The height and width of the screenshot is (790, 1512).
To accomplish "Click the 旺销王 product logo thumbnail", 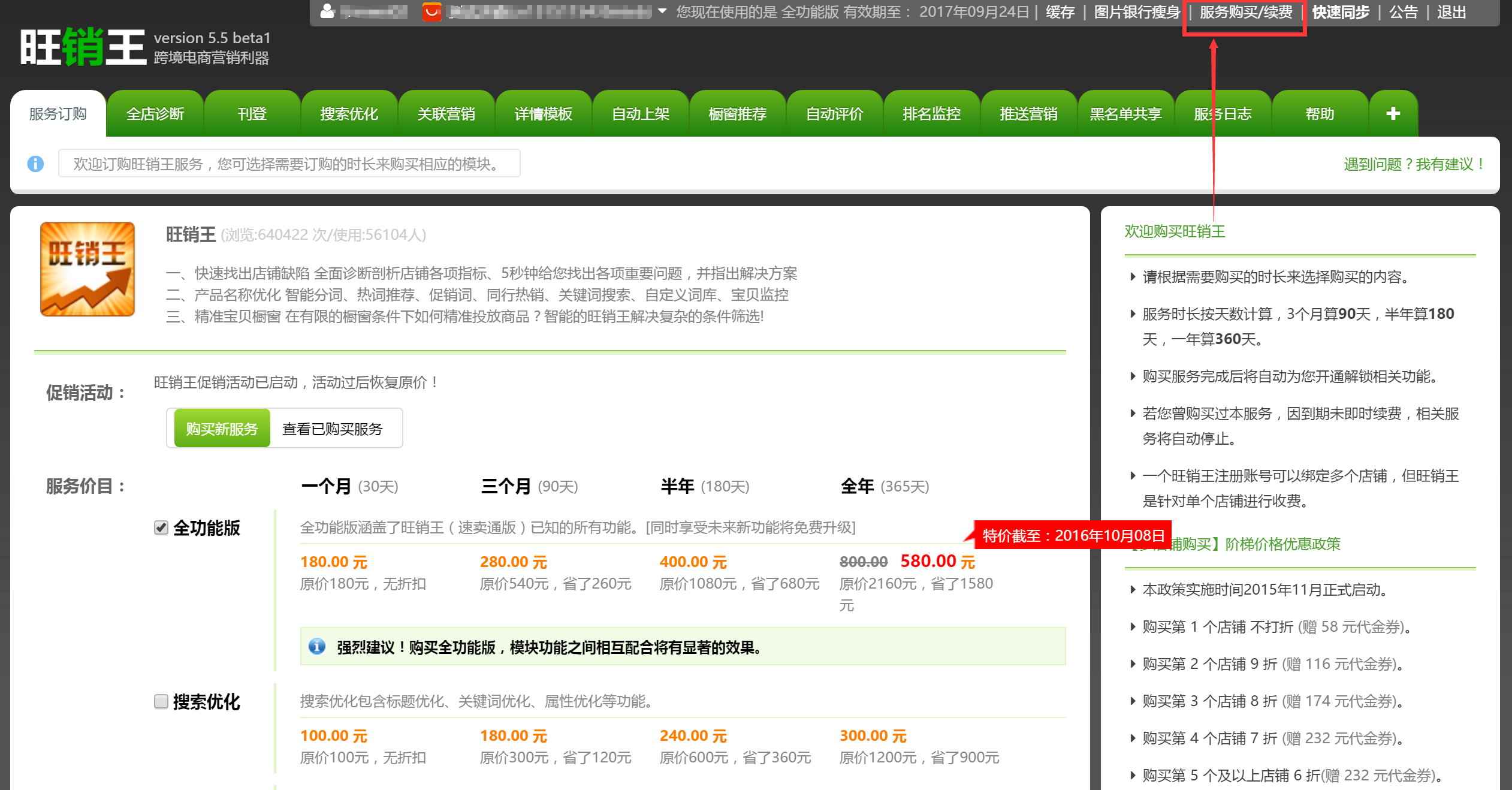I will click(x=87, y=269).
